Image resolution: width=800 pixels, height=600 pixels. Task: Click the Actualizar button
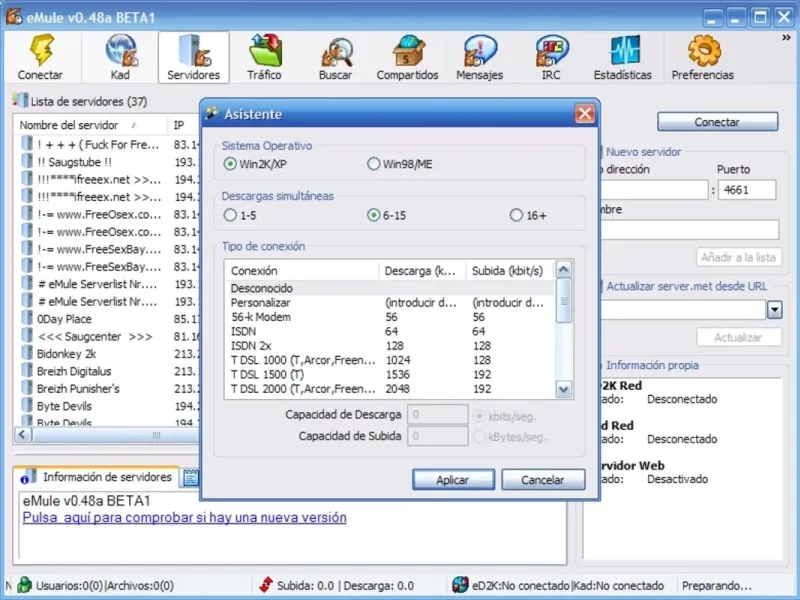click(738, 337)
